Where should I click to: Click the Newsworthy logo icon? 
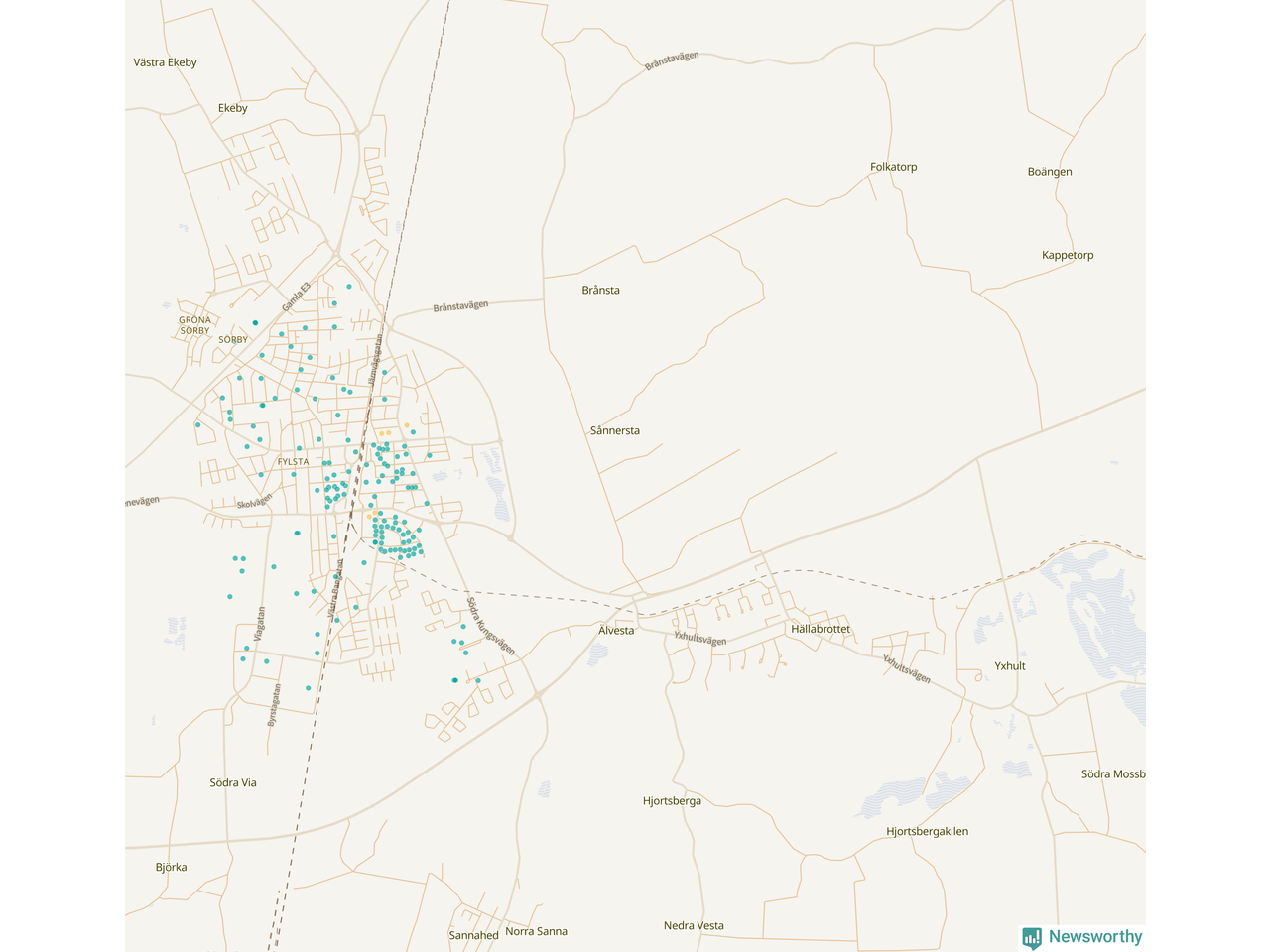coord(1032,937)
